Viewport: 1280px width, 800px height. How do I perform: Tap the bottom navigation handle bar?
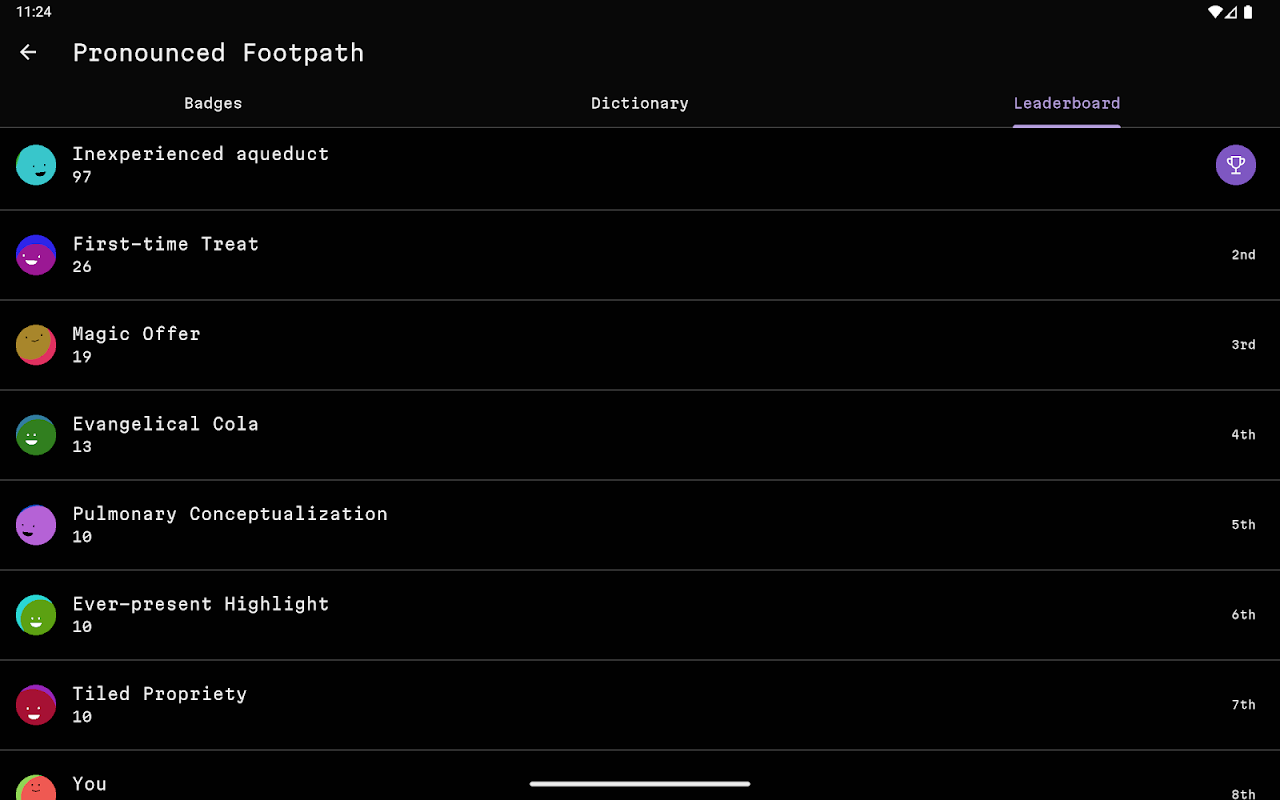pyautogui.click(x=640, y=784)
